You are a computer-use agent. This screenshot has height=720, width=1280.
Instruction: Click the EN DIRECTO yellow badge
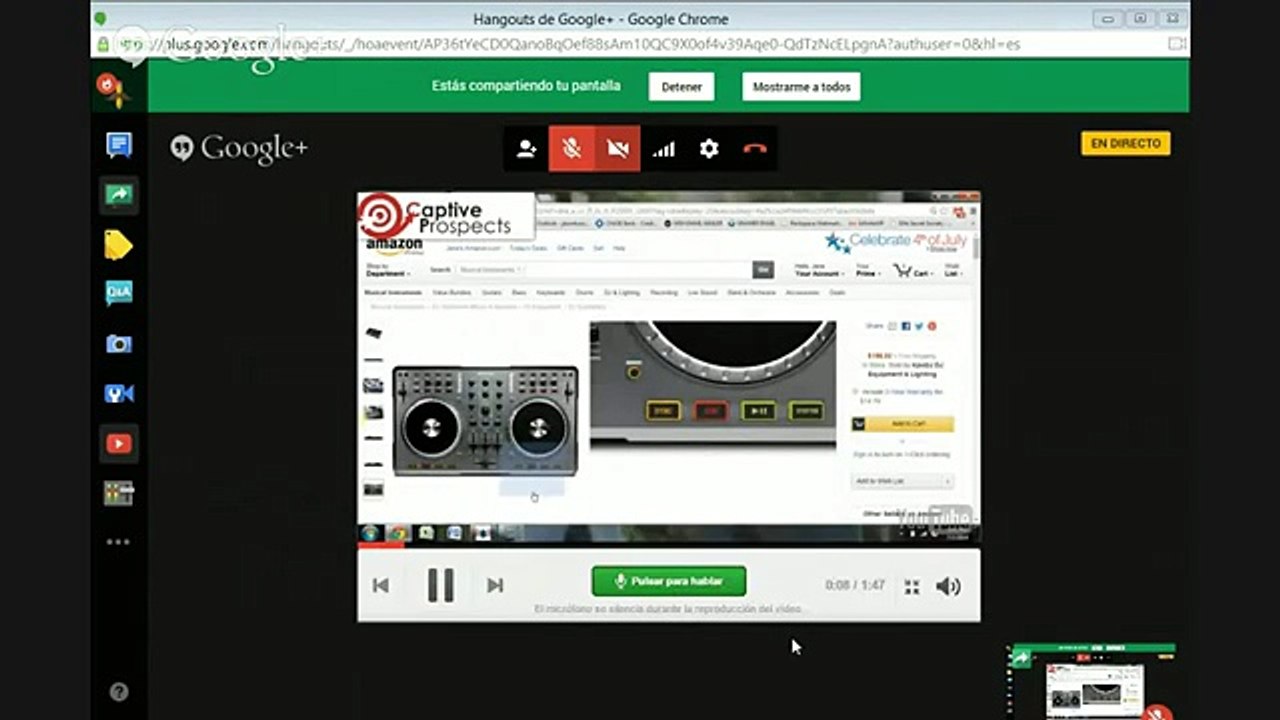1126,144
